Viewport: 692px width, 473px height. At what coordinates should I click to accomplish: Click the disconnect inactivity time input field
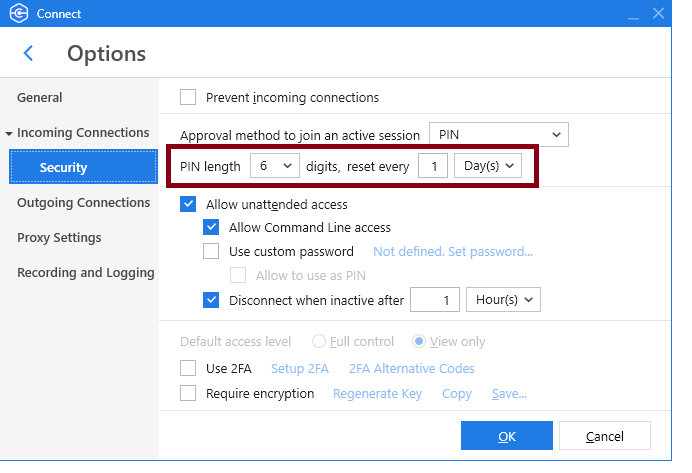[435, 299]
